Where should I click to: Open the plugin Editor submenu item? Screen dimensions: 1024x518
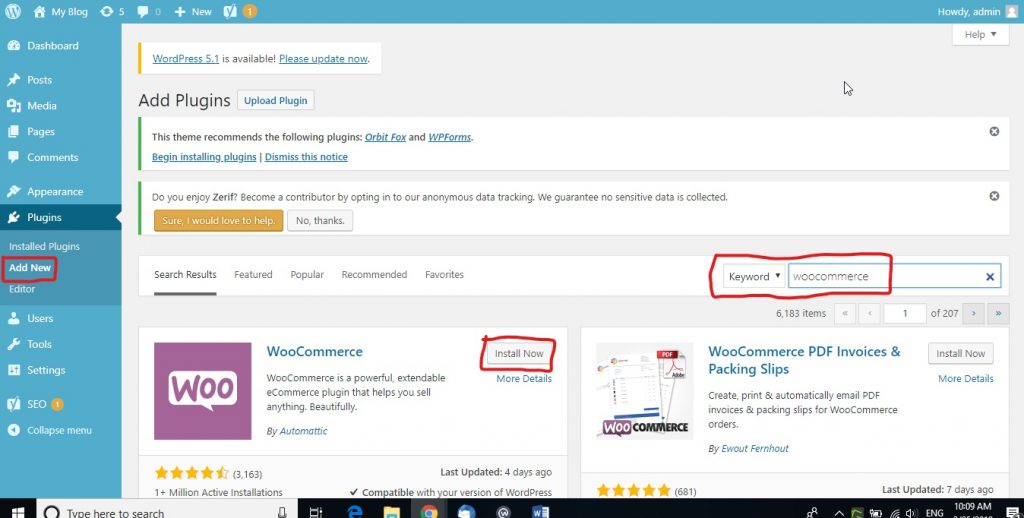[x=22, y=289]
